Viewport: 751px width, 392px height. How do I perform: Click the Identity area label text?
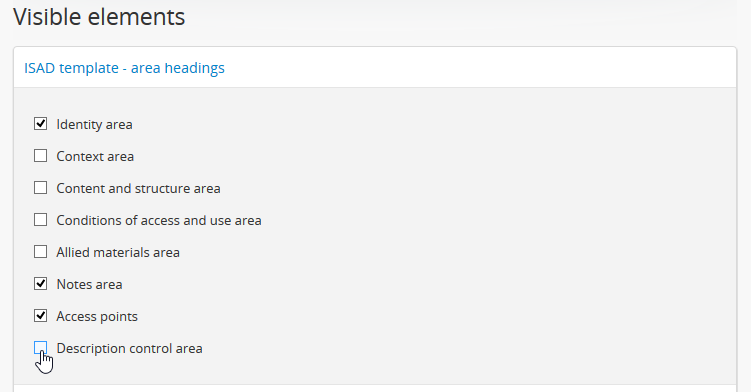94,125
